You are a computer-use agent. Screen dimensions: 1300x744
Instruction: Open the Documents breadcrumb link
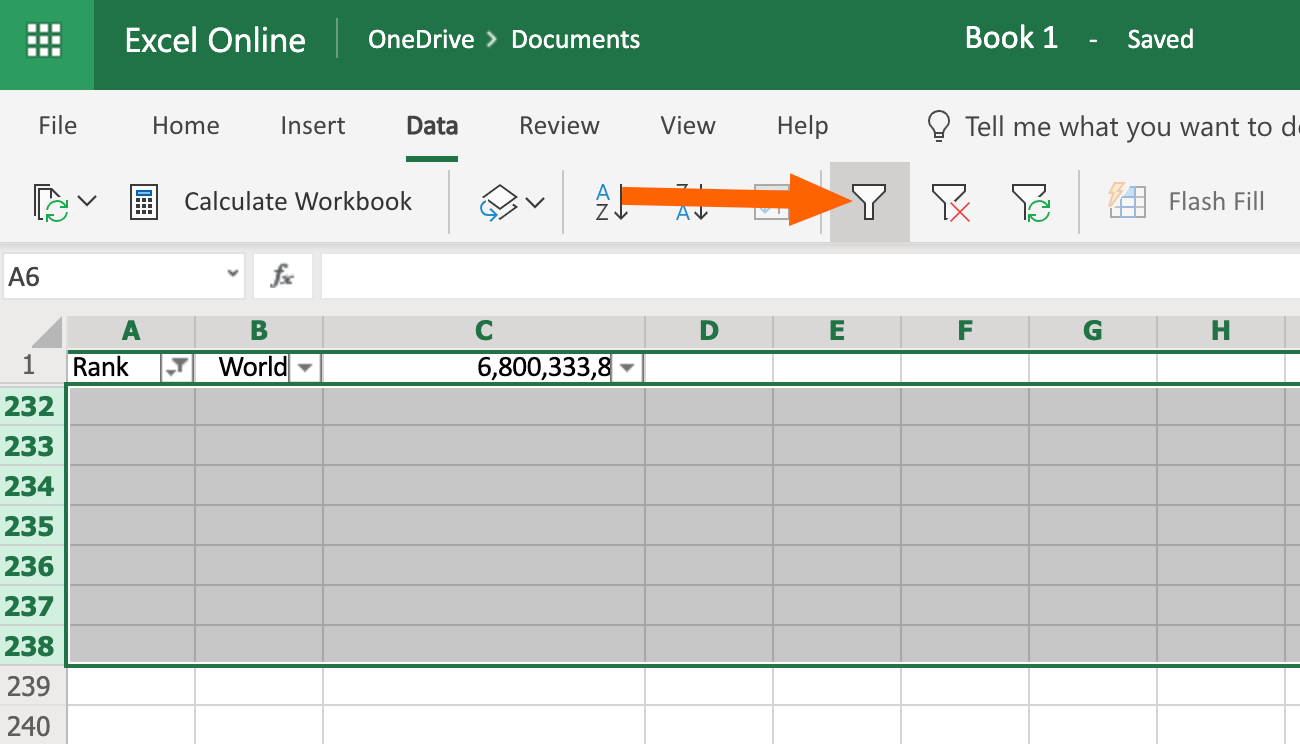(x=575, y=39)
